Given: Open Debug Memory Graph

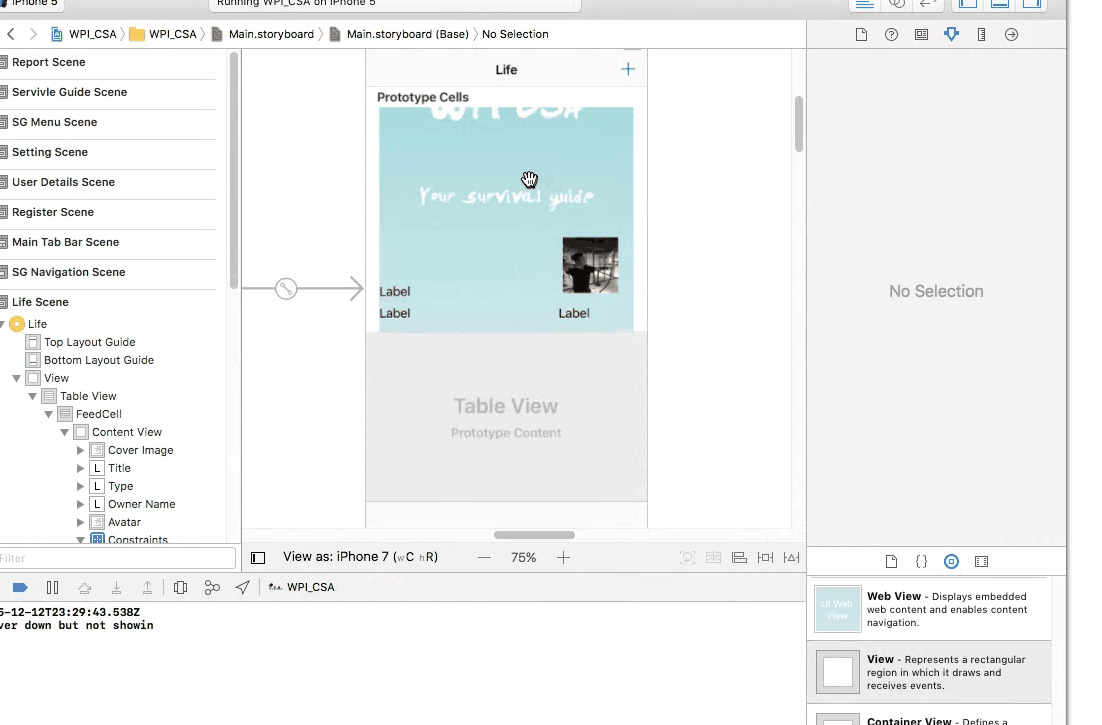Looking at the screenshot, I should click(x=212, y=587).
